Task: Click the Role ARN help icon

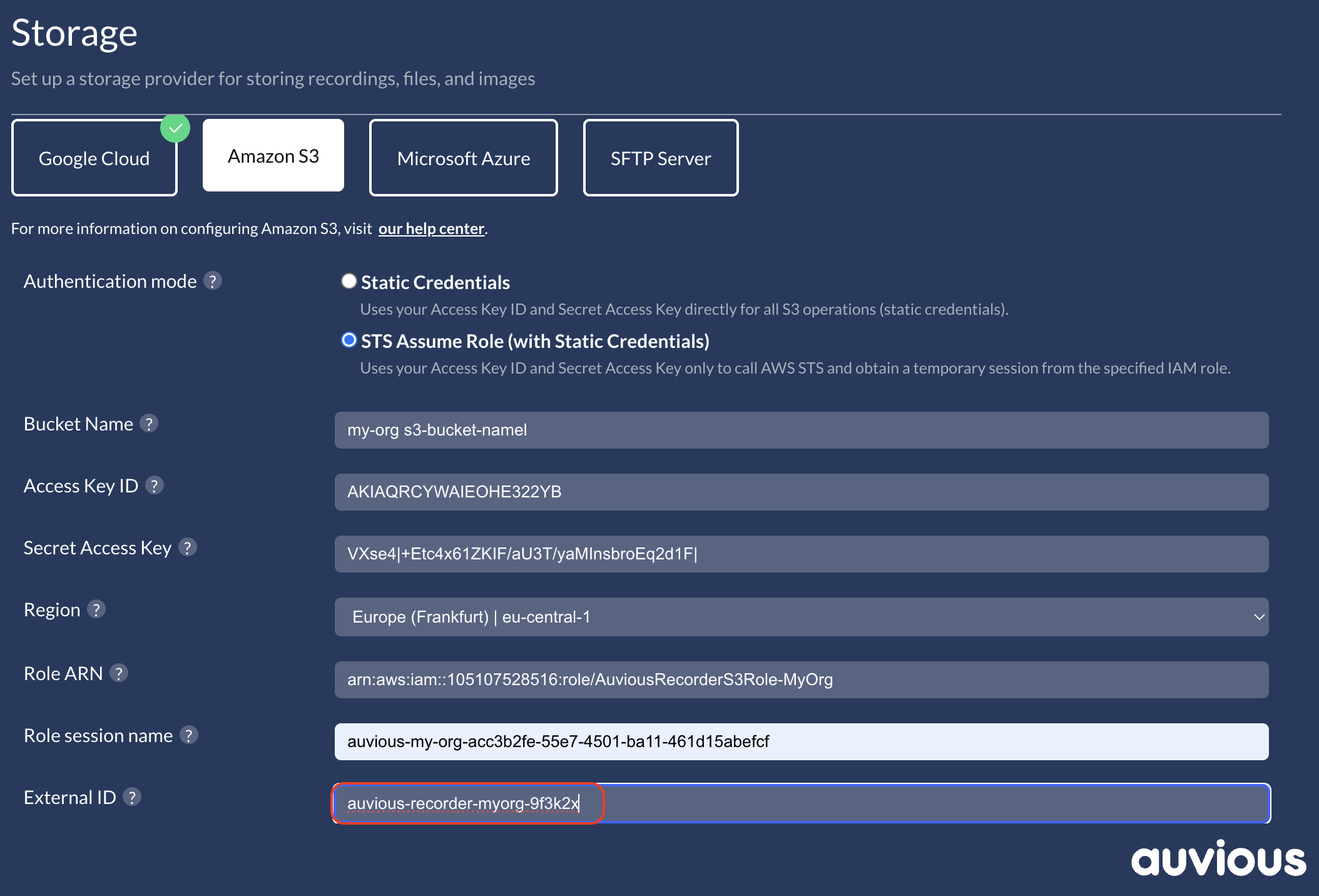Action: click(x=119, y=673)
